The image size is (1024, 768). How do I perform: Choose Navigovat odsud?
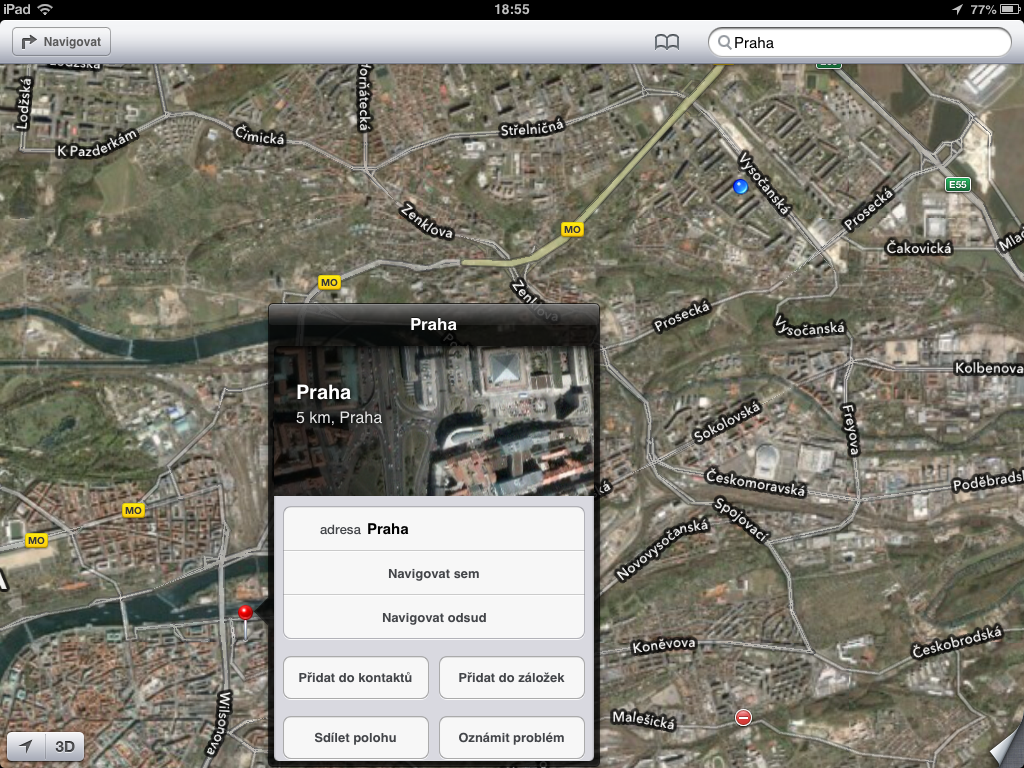pos(433,617)
